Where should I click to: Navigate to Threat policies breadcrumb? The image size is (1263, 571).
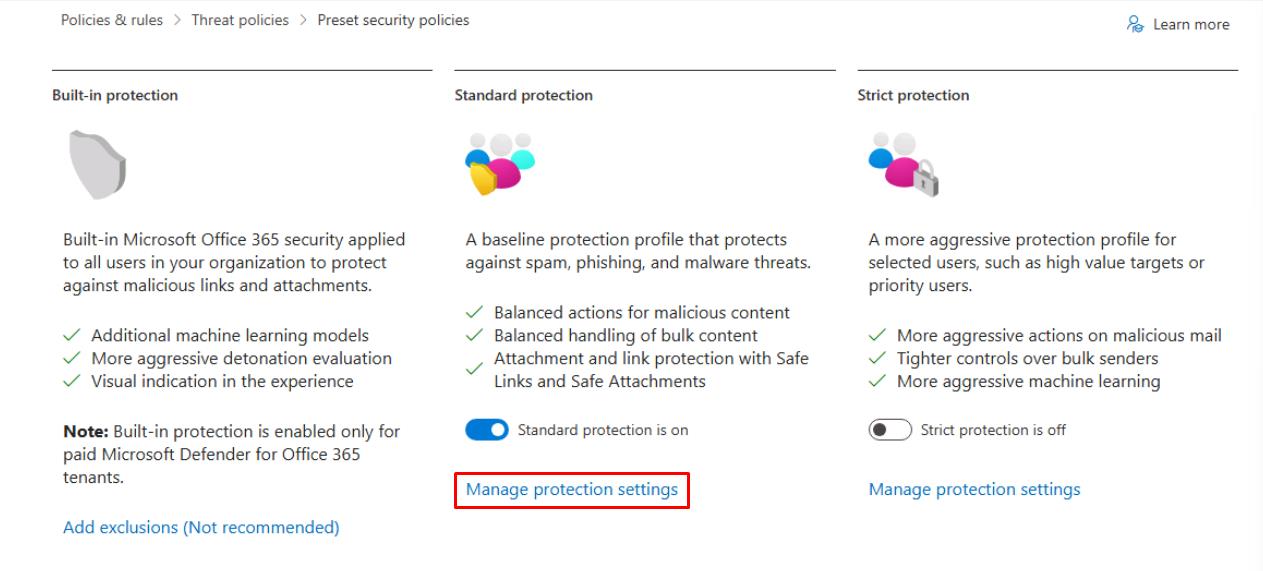[241, 20]
